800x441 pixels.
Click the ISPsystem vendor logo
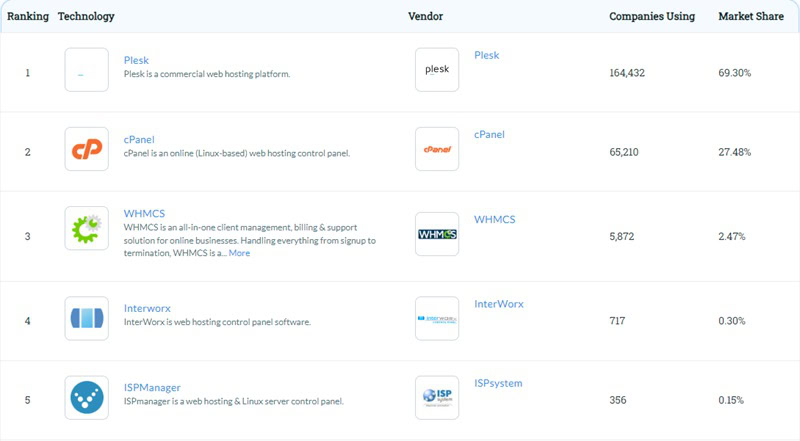(x=437, y=398)
